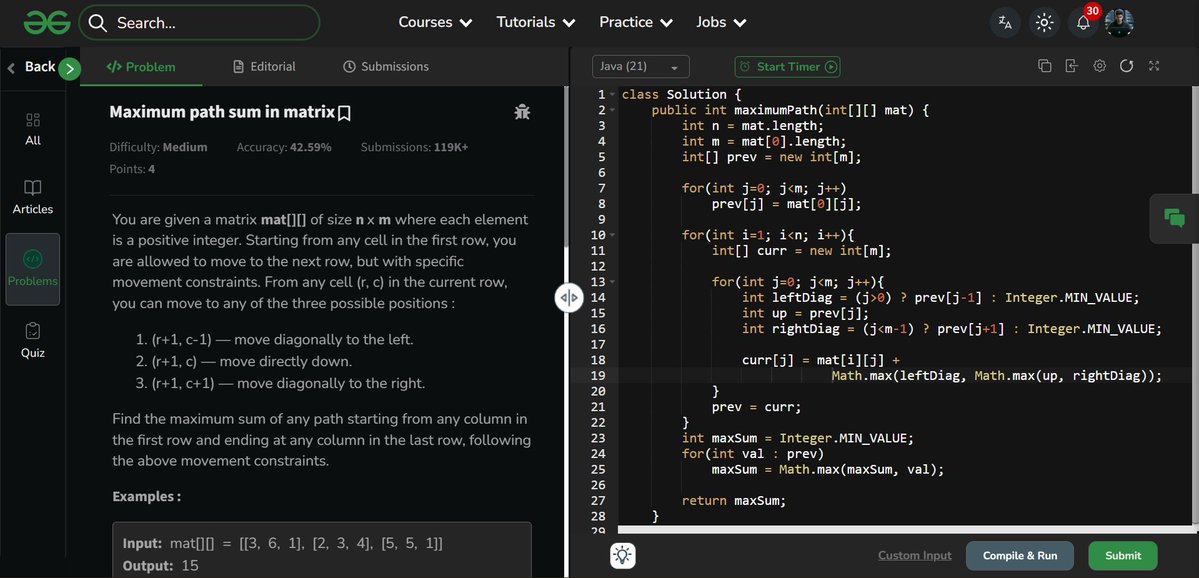Reset the code with the refresh icon
The height and width of the screenshot is (578, 1199).
click(x=1126, y=64)
